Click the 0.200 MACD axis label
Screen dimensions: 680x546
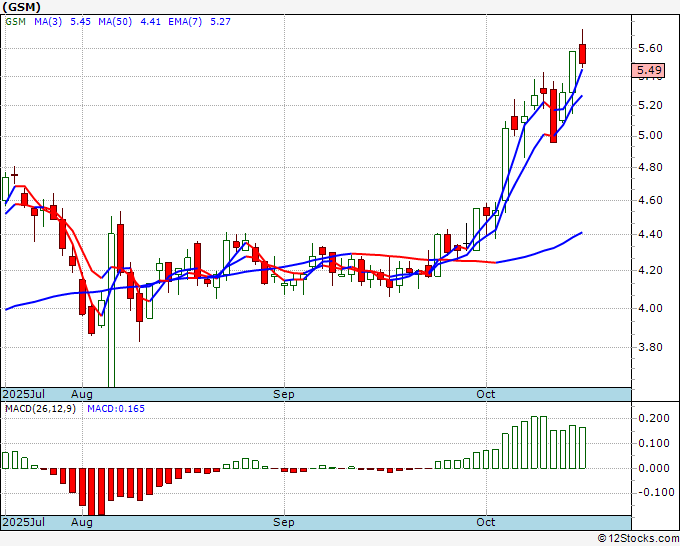coord(654,418)
